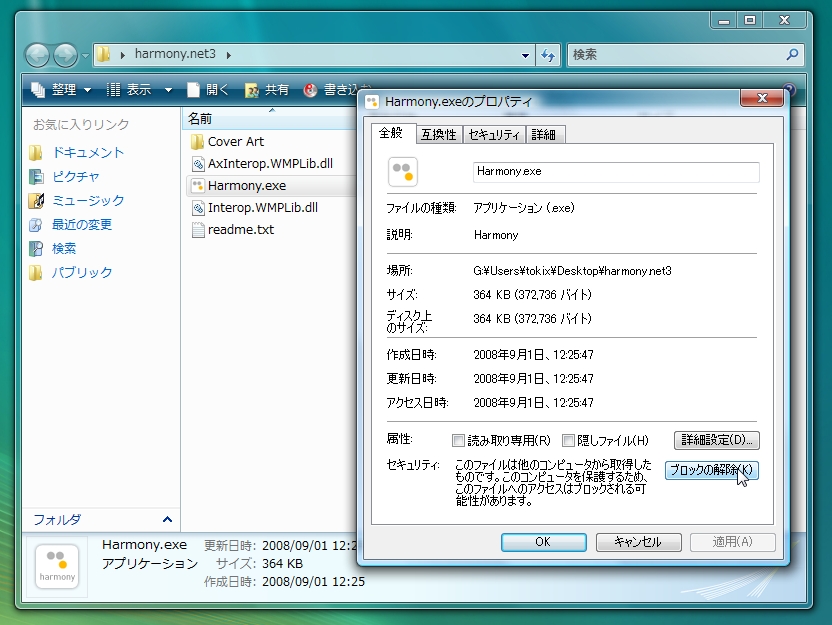
Task: Switch to the 互換性 compatibility tab
Action: pos(439,135)
